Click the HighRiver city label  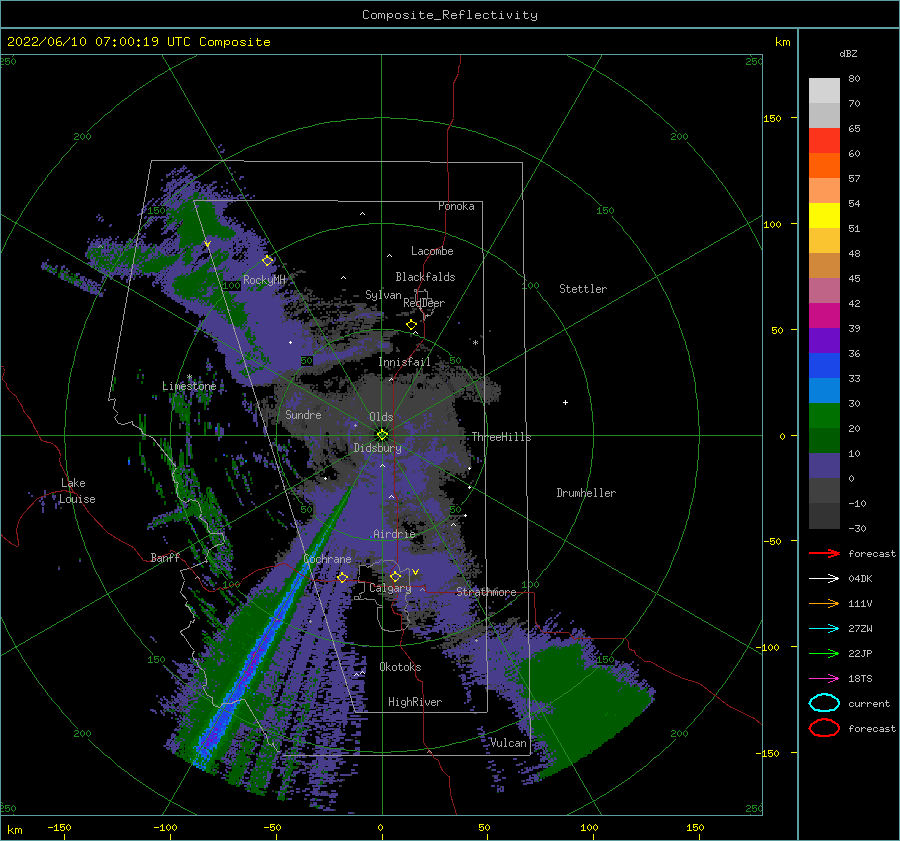pos(415,702)
